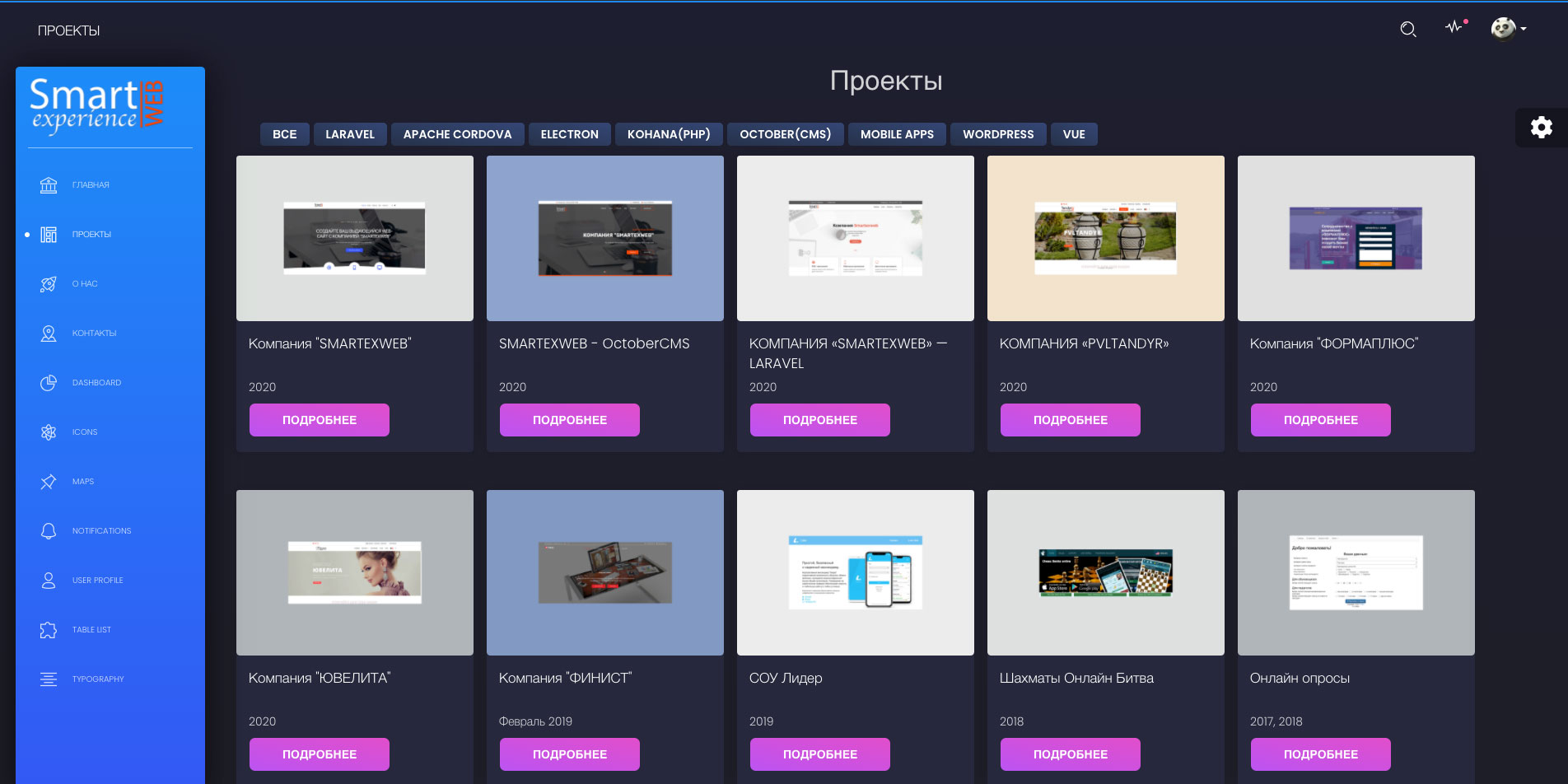Open the settings gear panel
Viewport: 1568px width, 784px height.
pyautogui.click(x=1541, y=127)
